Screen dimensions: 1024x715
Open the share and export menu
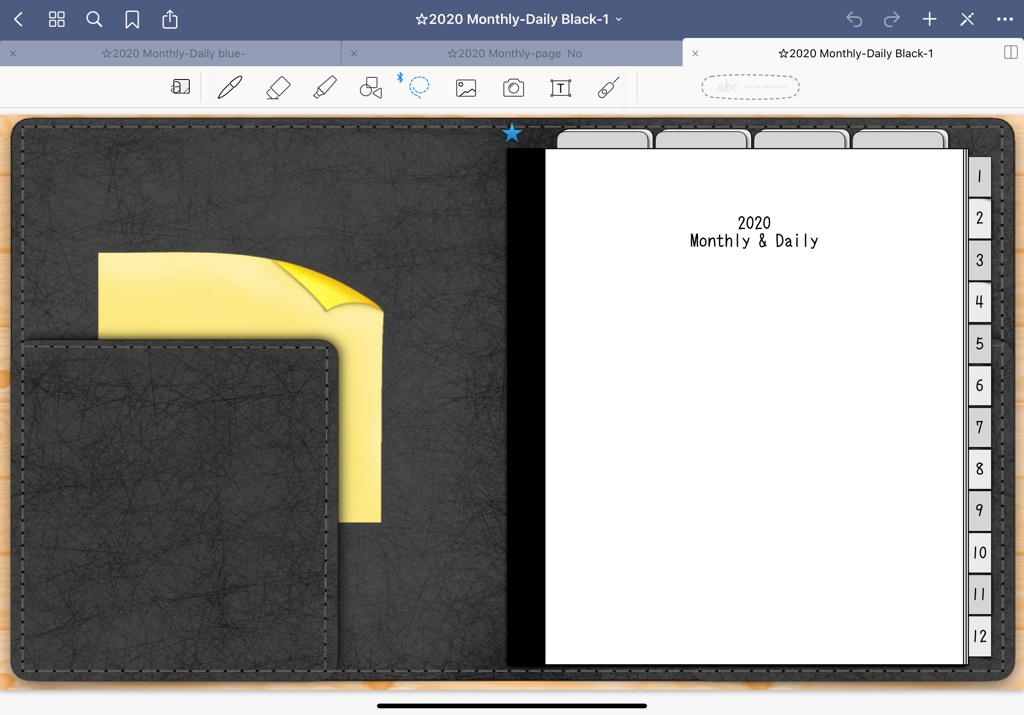tap(170, 19)
